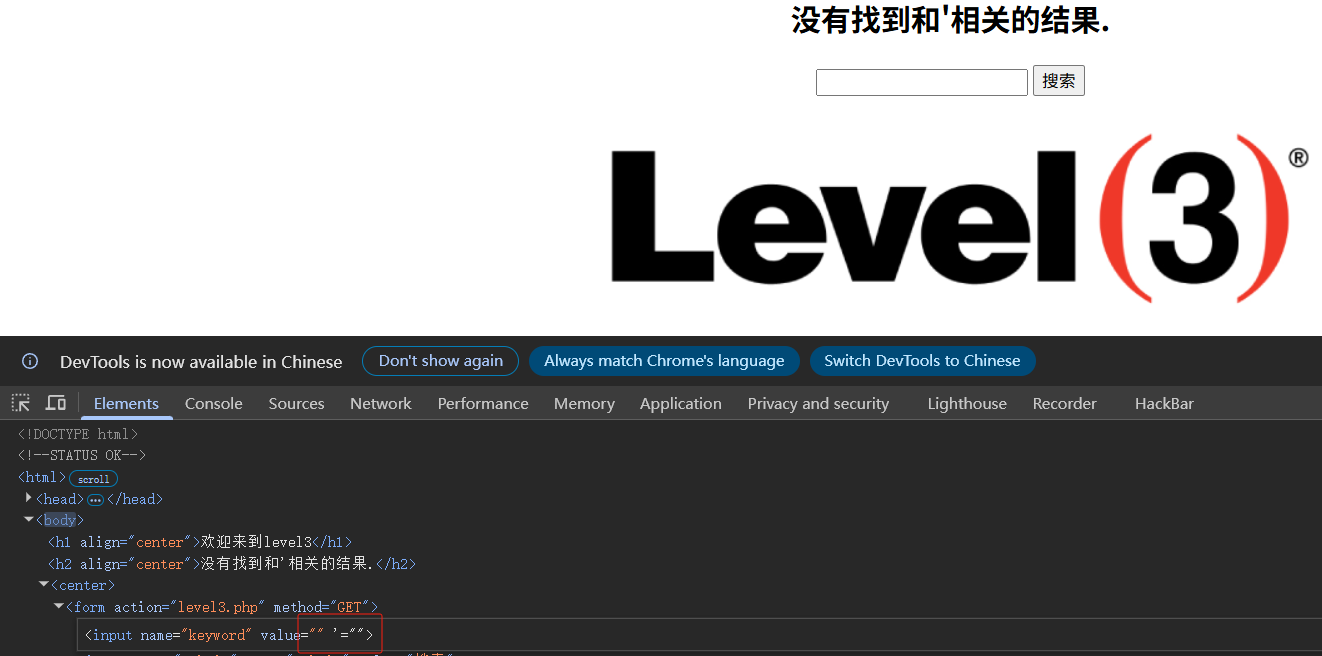Click the info icon in DevTools notice
1322x656 pixels.
pos(30,361)
